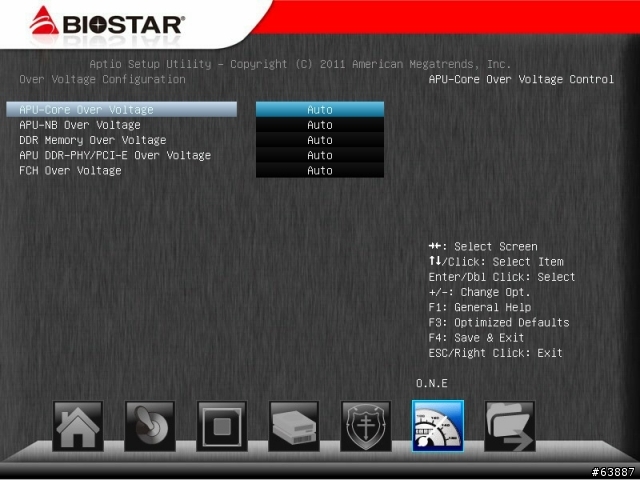The height and width of the screenshot is (480, 640).
Task: Open the Chipset chip icon
Action: pyautogui.click(x=222, y=426)
